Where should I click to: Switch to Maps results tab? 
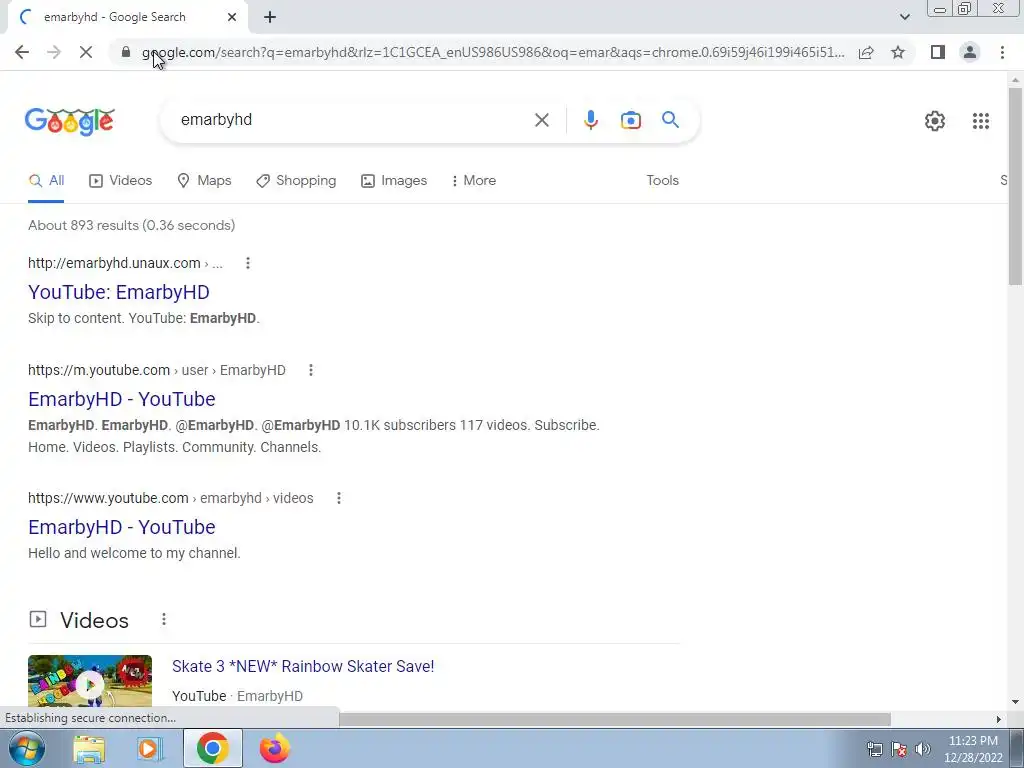tap(204, 181)
